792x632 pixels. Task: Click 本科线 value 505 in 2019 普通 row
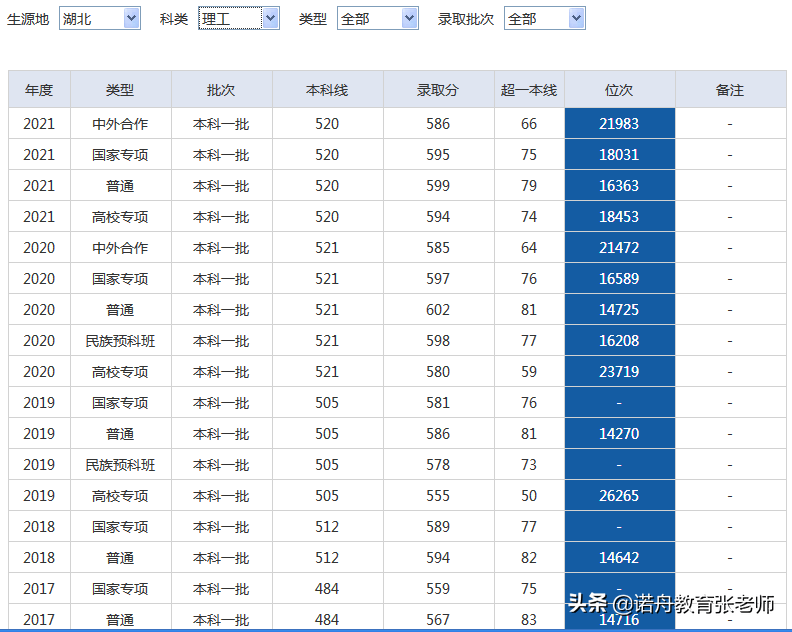click(327, 433)
